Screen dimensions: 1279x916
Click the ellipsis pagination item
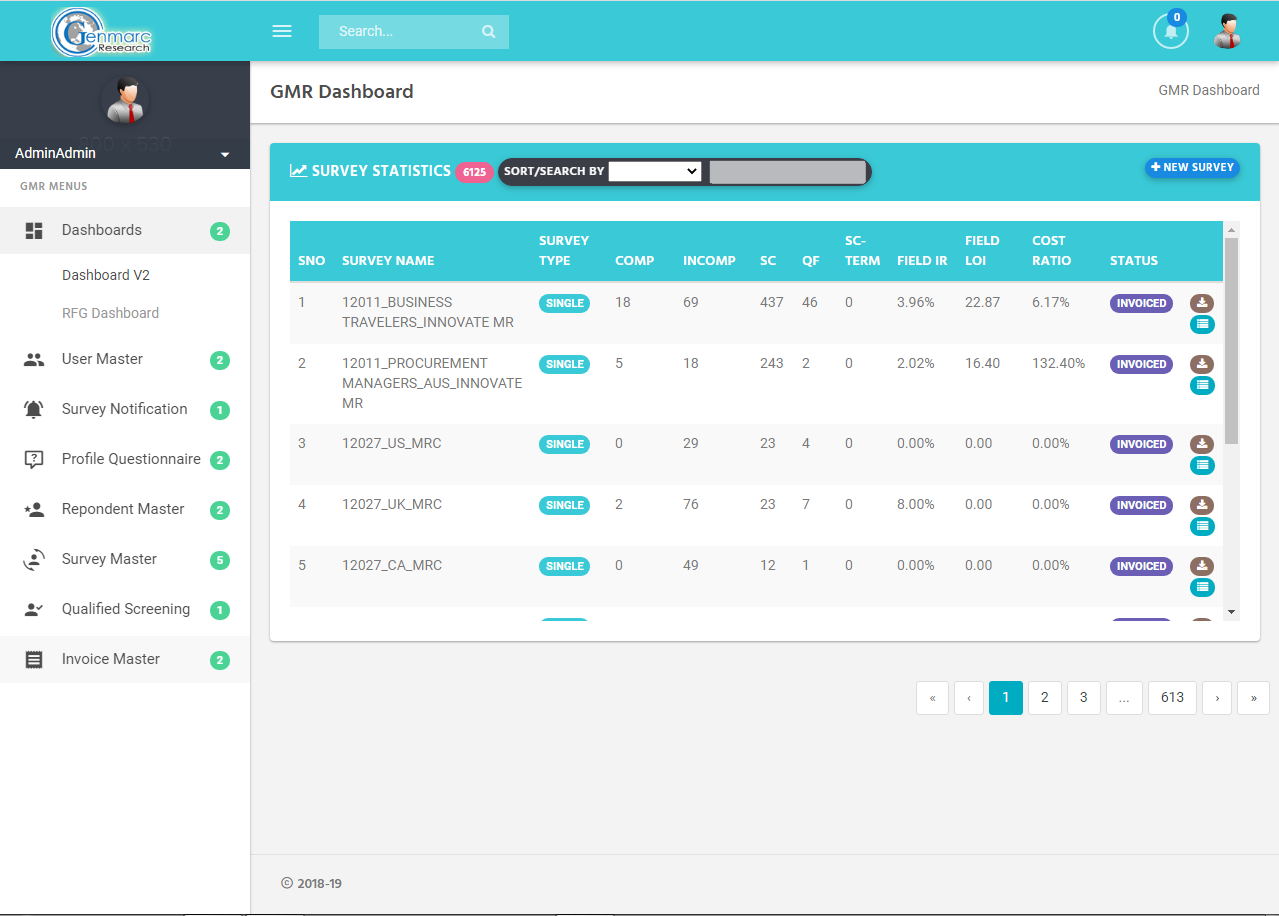tap(1124, 698)
